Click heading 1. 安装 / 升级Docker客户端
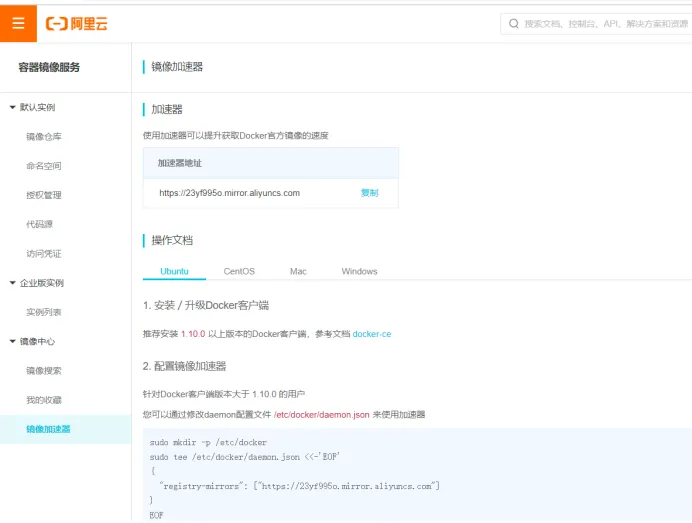The height and width of the screenshot is (523, 692). 206,305
